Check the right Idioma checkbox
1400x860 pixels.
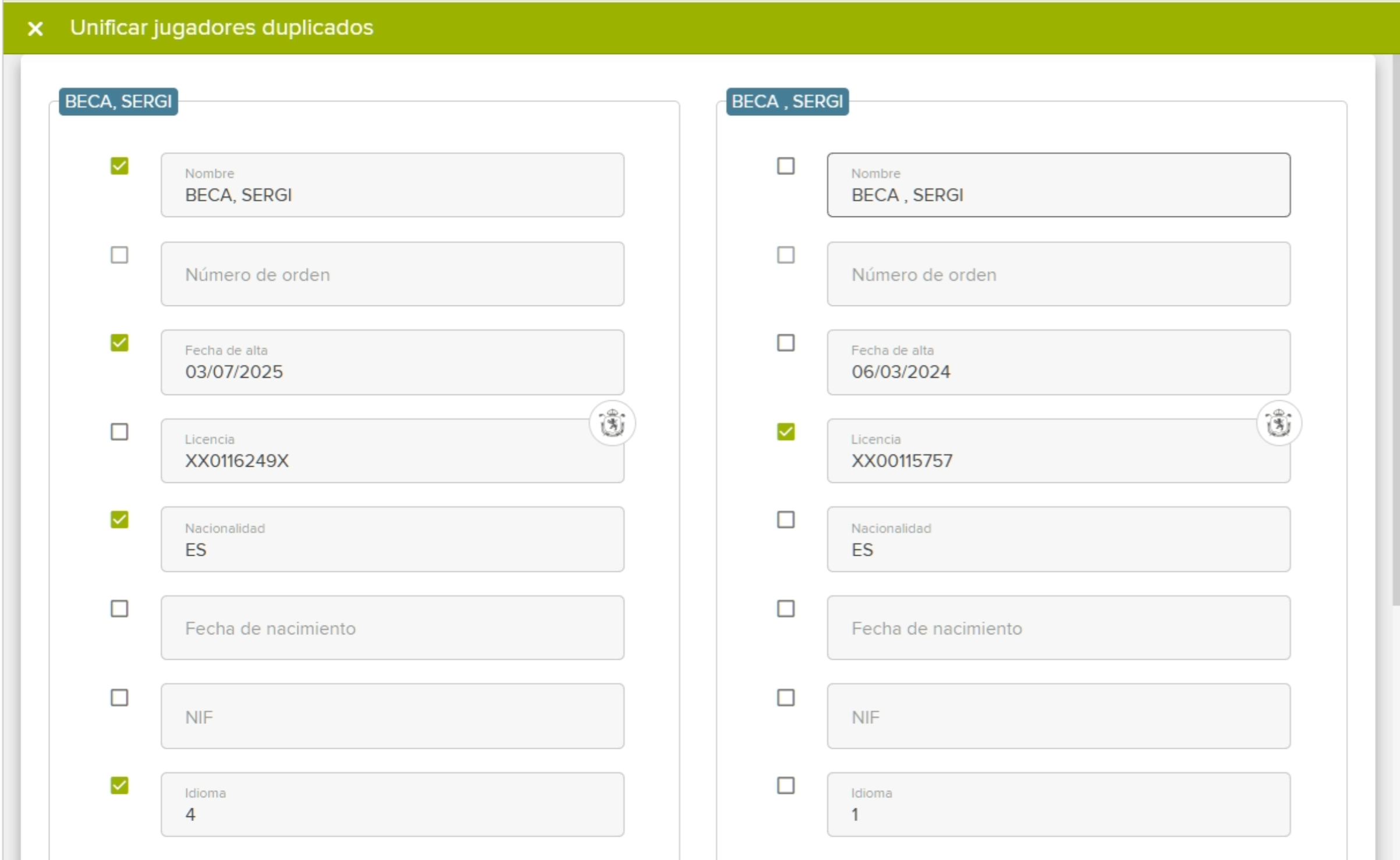click(x=786, y=786)
